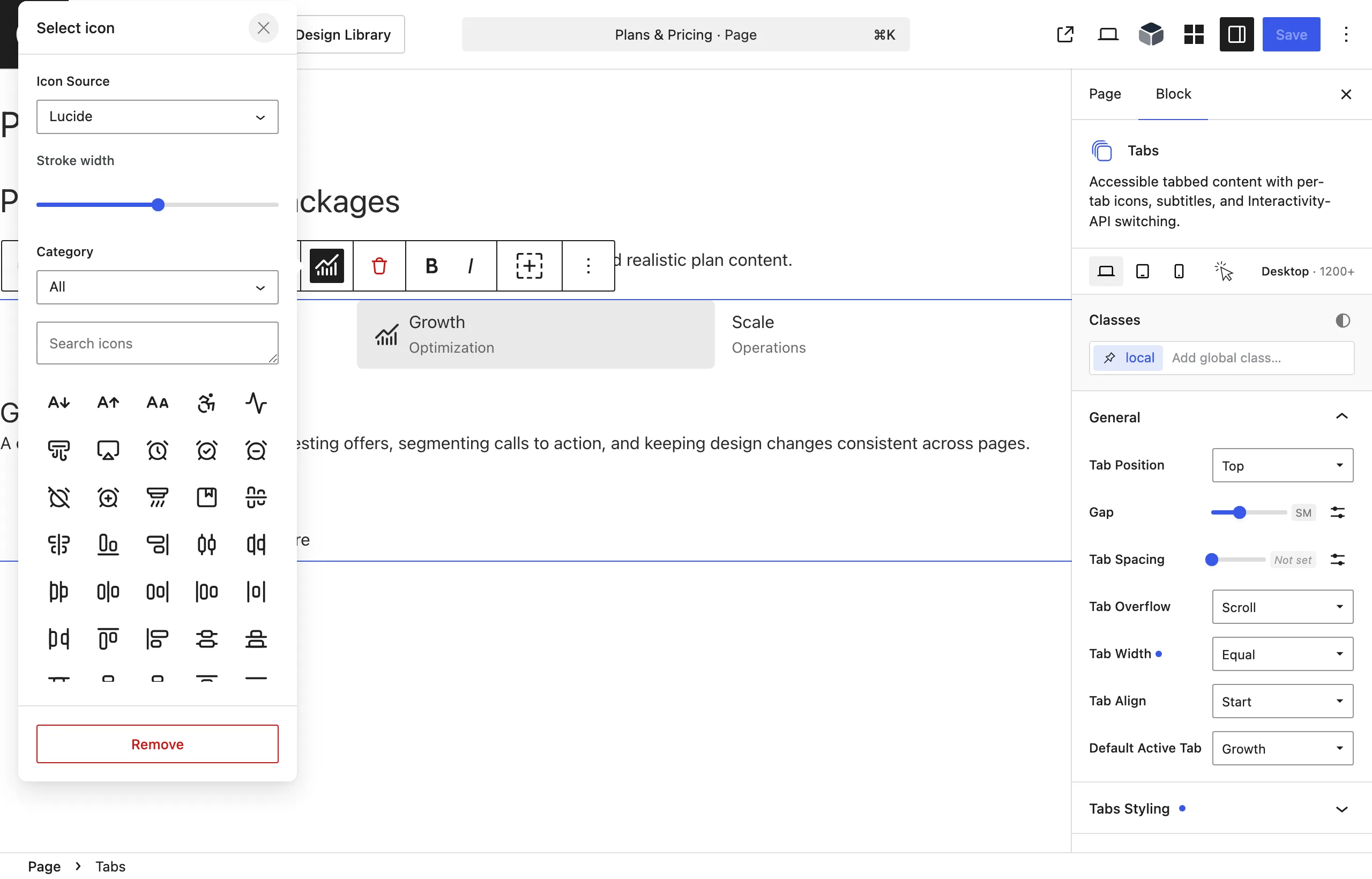
Task: Select the Growth Optimization tab
Action: [x=535, y=334]
